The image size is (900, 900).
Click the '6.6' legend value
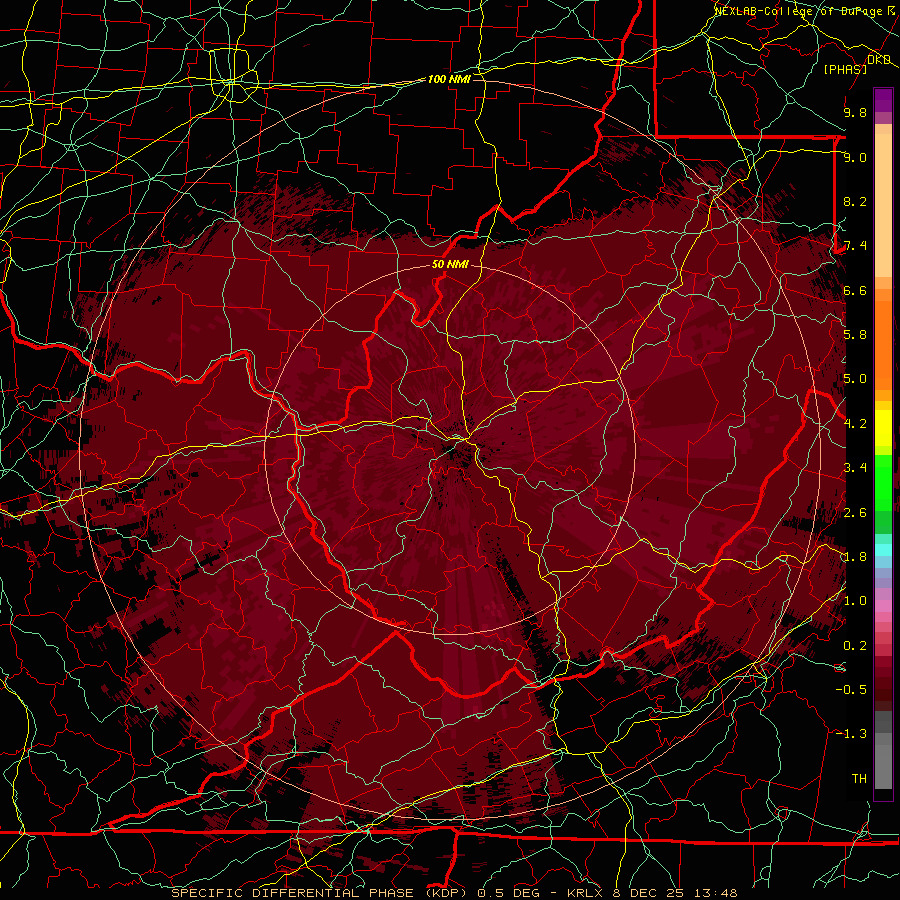pyautogui.click(x=855, y=290)
